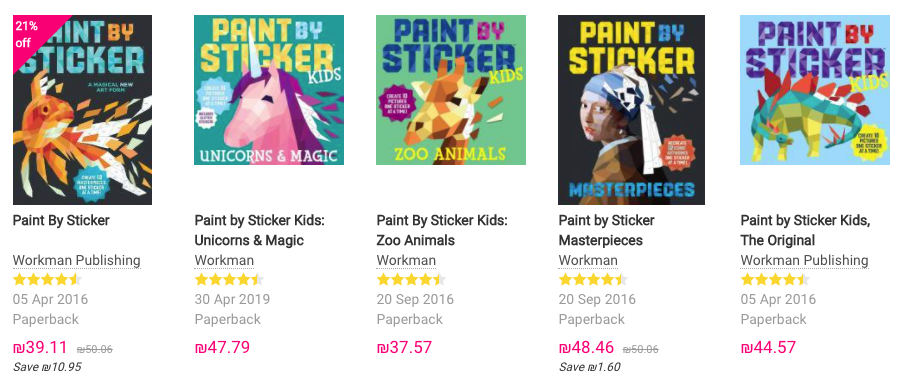The width and height of the screenshot is (899, 376).
Task: Open the stegosaurus Kids Original cover
Action: point(815,90)
